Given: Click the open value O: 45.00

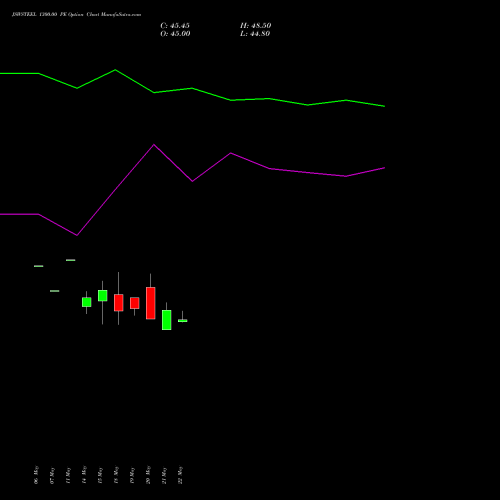Looking at the screenshot, I should 175,34.
